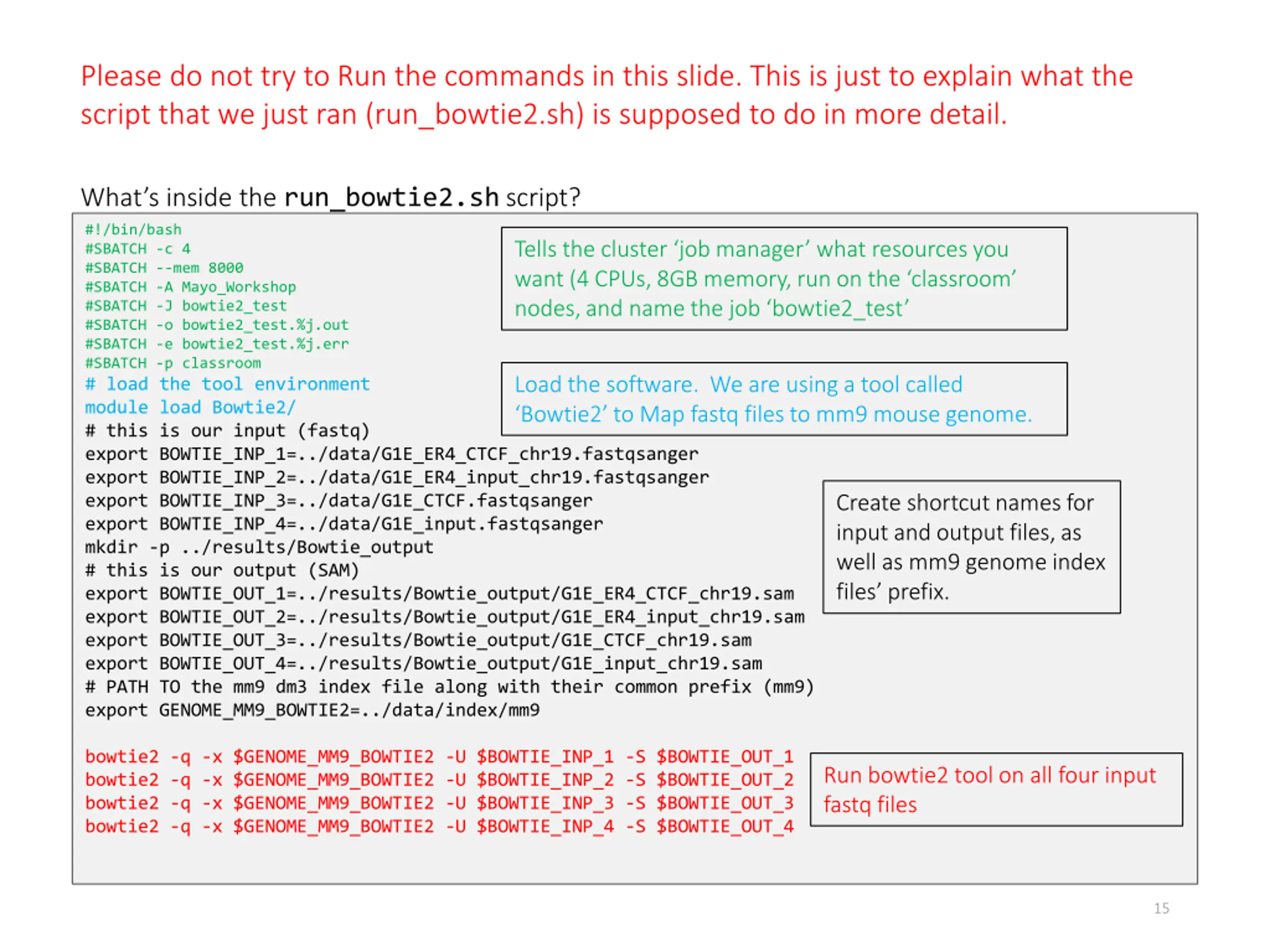Click the 'run_bowtie2.sh' script name in heading
The width and height of the screenshot is (1270, 952).
[x=391, y=197]
